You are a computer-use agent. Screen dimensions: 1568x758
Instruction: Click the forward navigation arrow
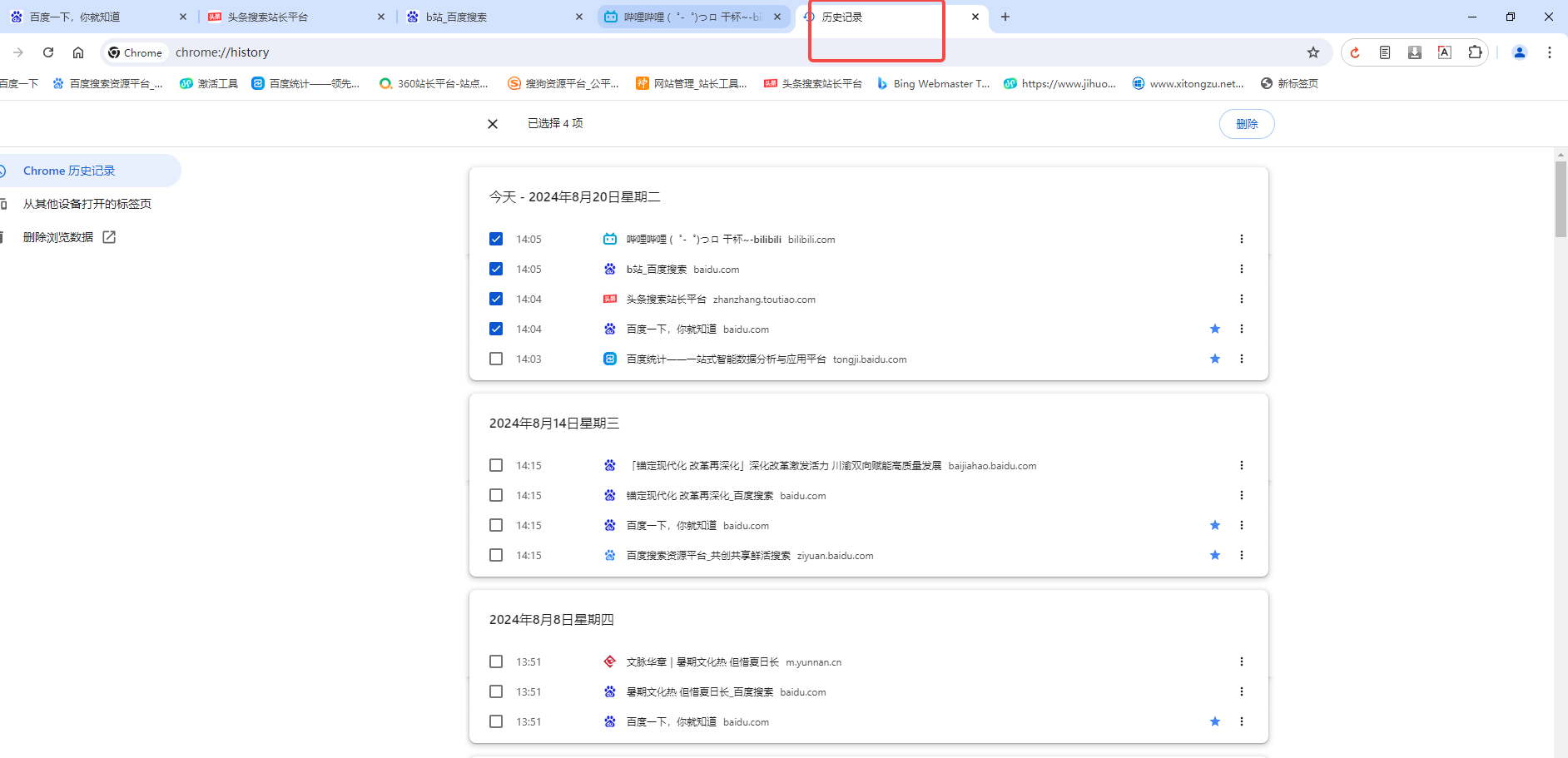18,52
